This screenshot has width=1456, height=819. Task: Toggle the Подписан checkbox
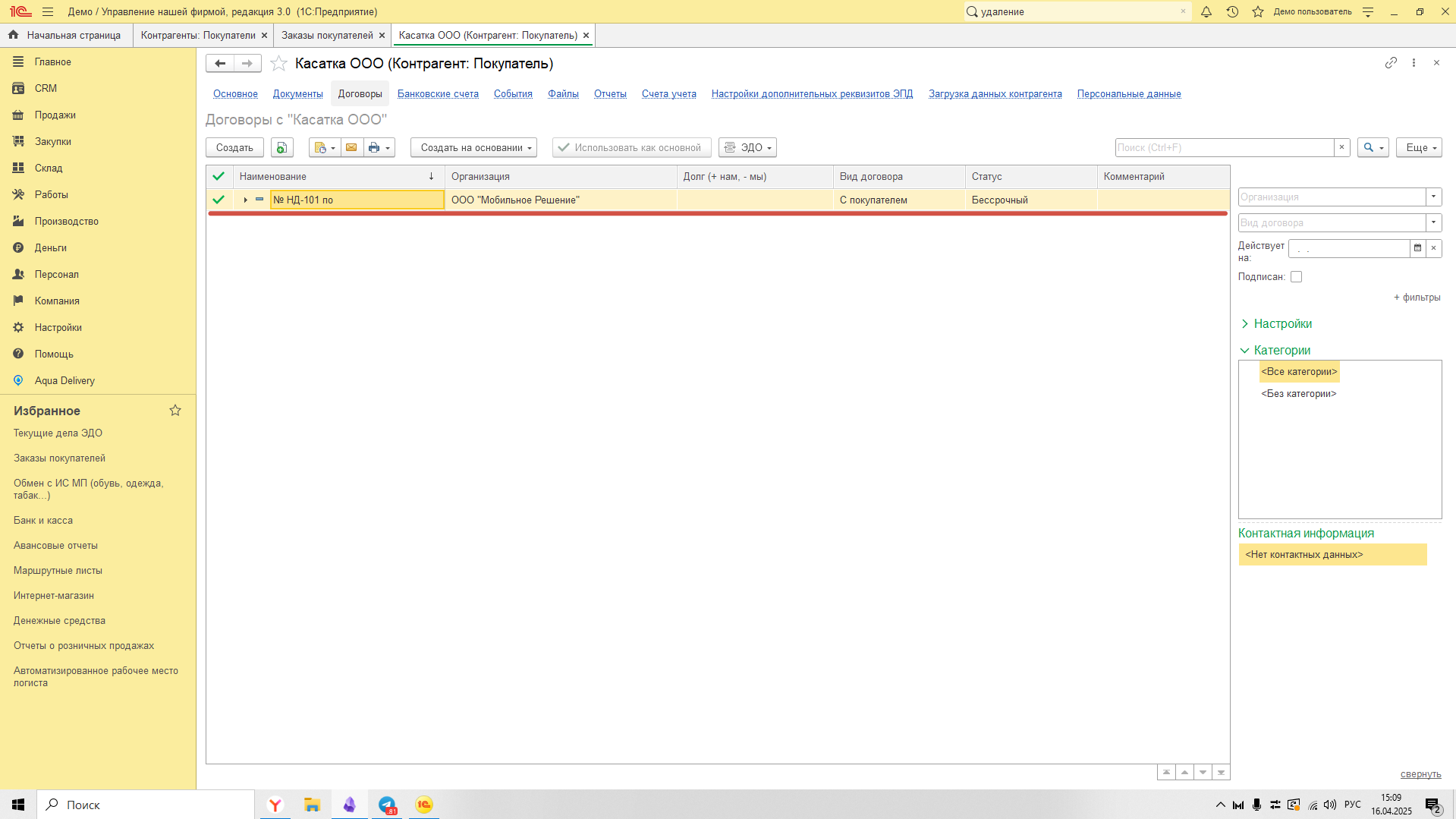[x=1296, y=277]
